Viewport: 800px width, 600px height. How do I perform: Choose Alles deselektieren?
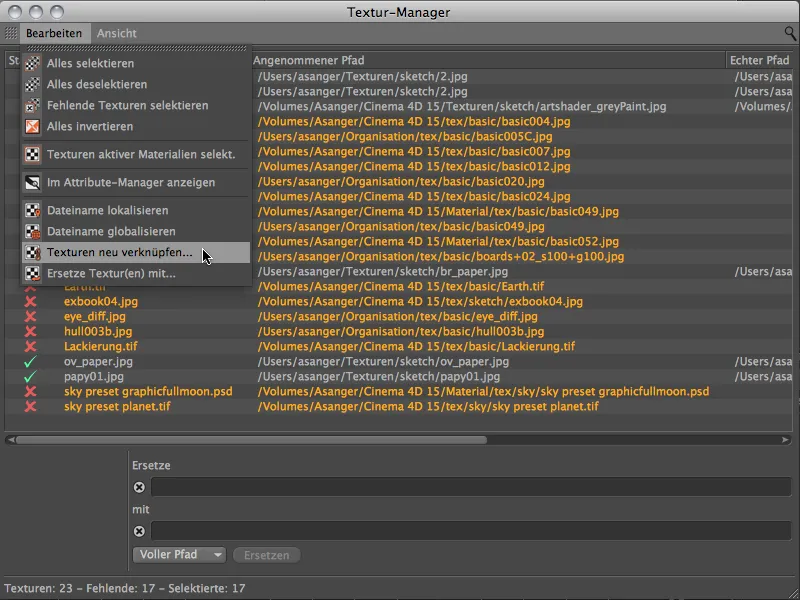[x=136, y=84]
